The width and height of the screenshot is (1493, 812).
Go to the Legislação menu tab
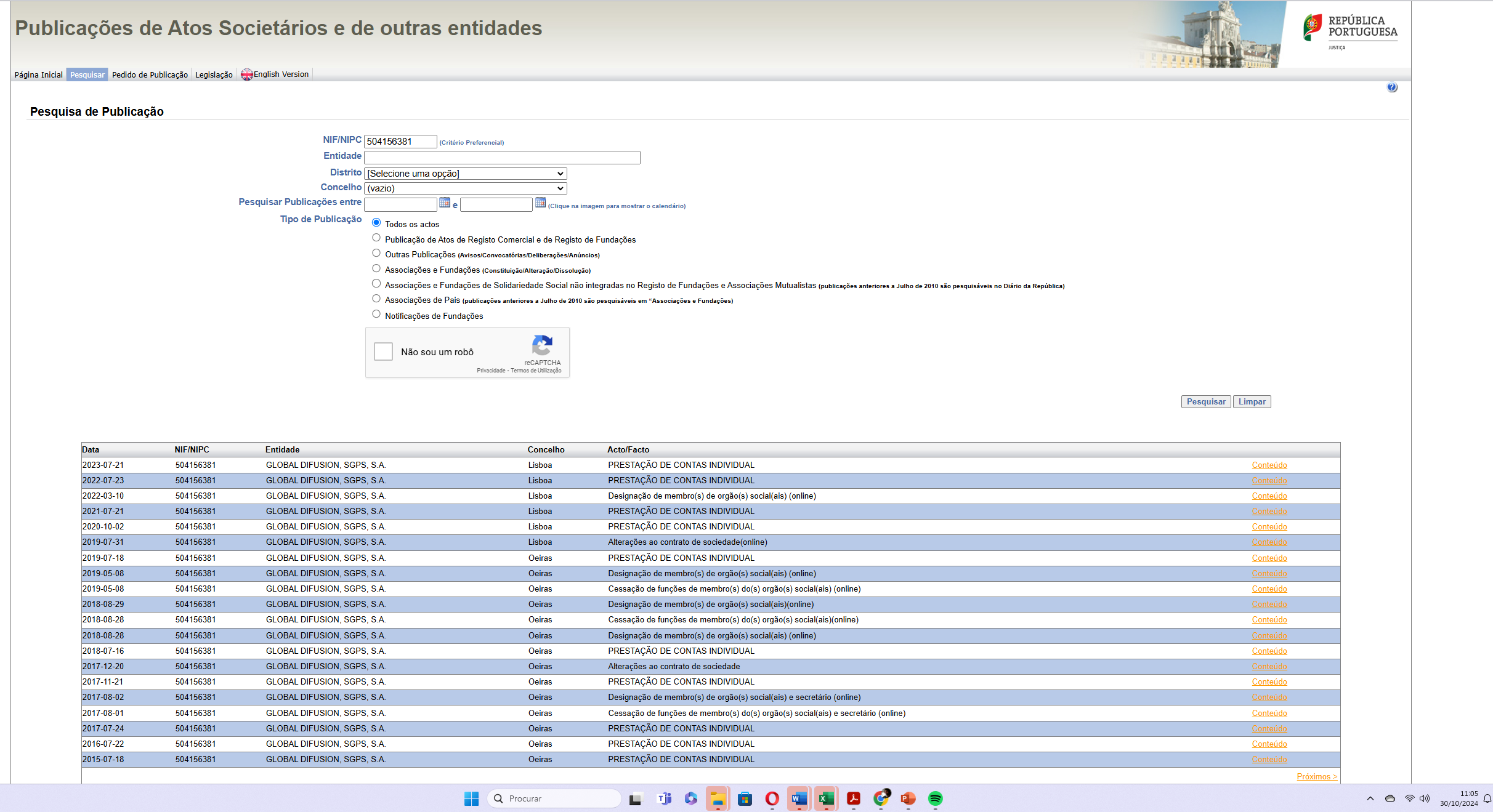[x=214, y=74]
